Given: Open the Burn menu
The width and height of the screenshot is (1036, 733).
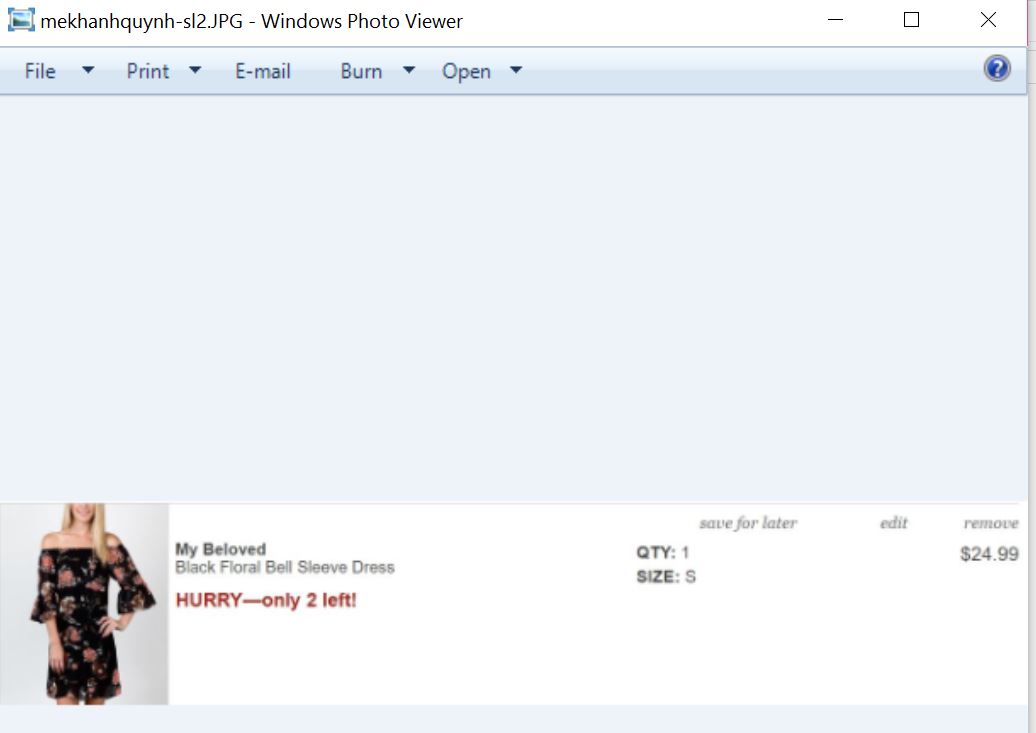Looking at the screenshot, I should 361,71.
